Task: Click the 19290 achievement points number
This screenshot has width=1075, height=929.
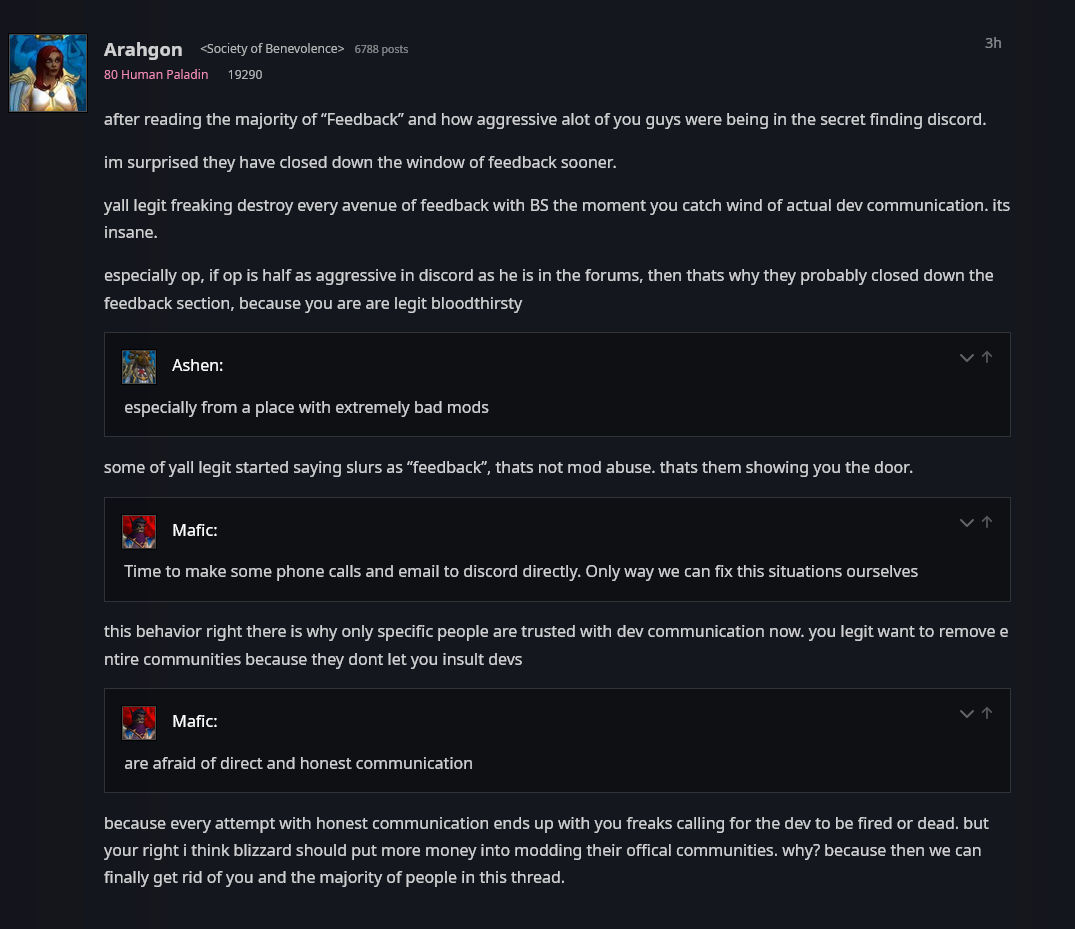Action: pos(245,74)
